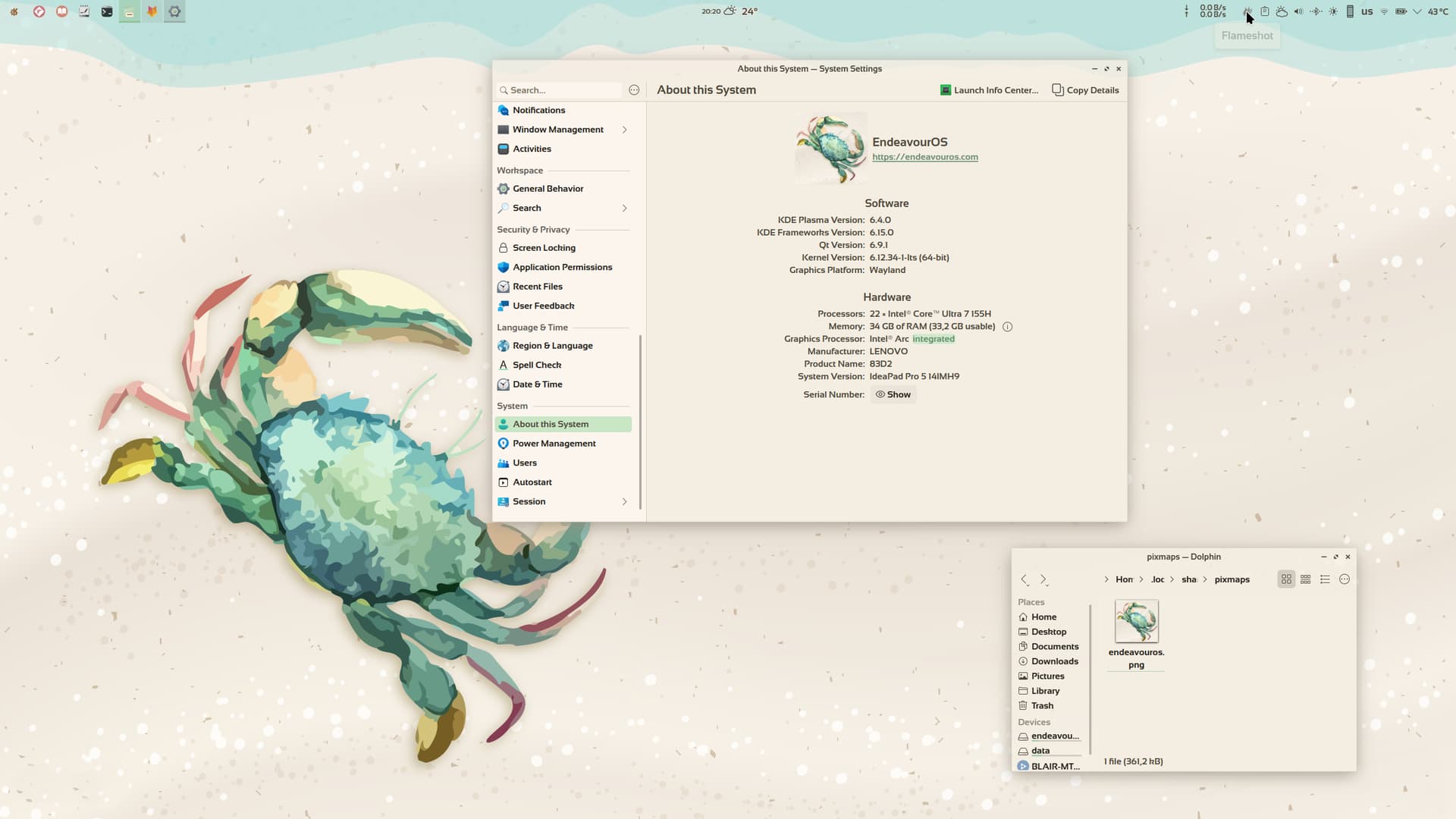Image resolution: width=1456 pixels, height=819 pixels.
Task: Click the clipboard tray icon
Action: [1265, 11]
